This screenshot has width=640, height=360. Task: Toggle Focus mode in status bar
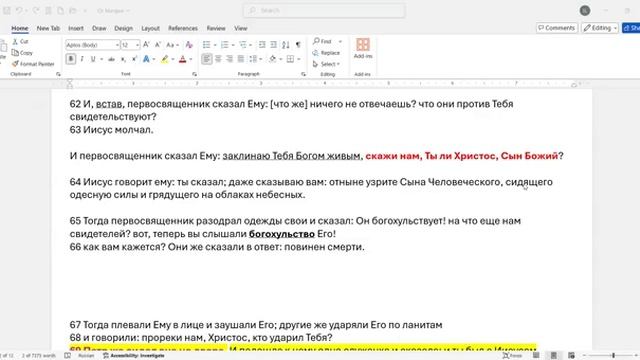[512, 356]
